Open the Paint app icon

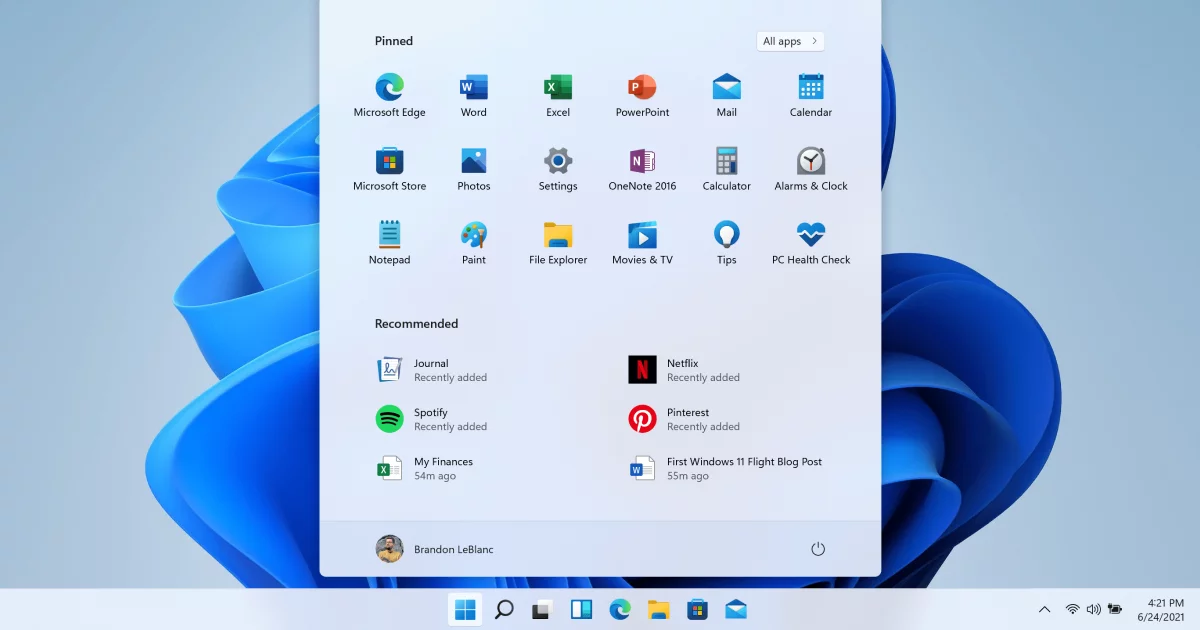[x=473, y=236]
